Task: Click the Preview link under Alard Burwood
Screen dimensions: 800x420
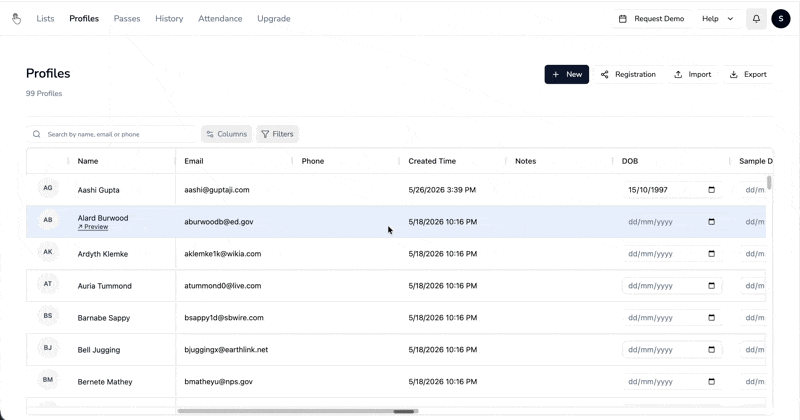Action: point(93,227)
